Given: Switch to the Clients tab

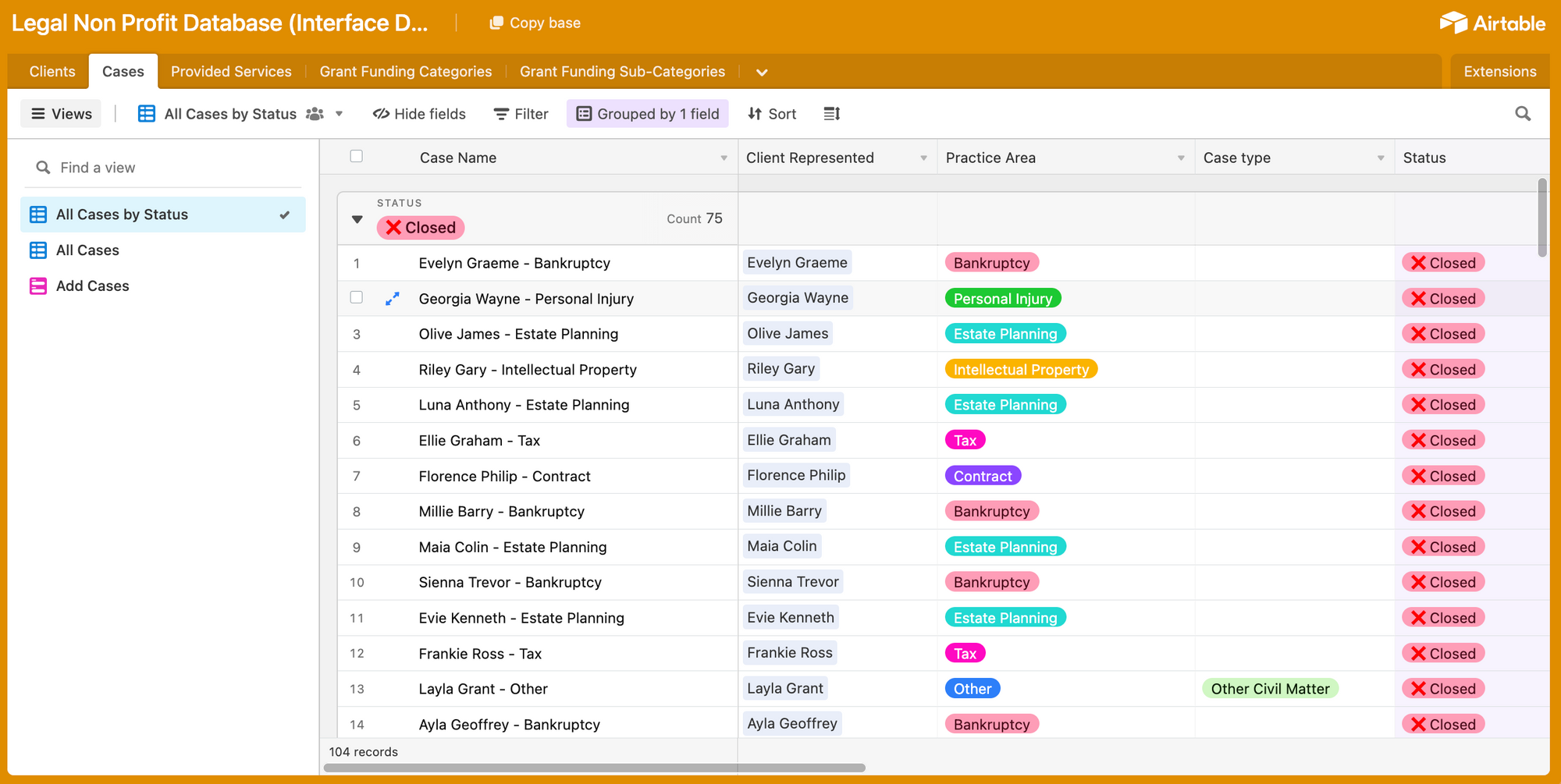Looking at the screenshot, I should pyautogui.click(x=52, y=72).
